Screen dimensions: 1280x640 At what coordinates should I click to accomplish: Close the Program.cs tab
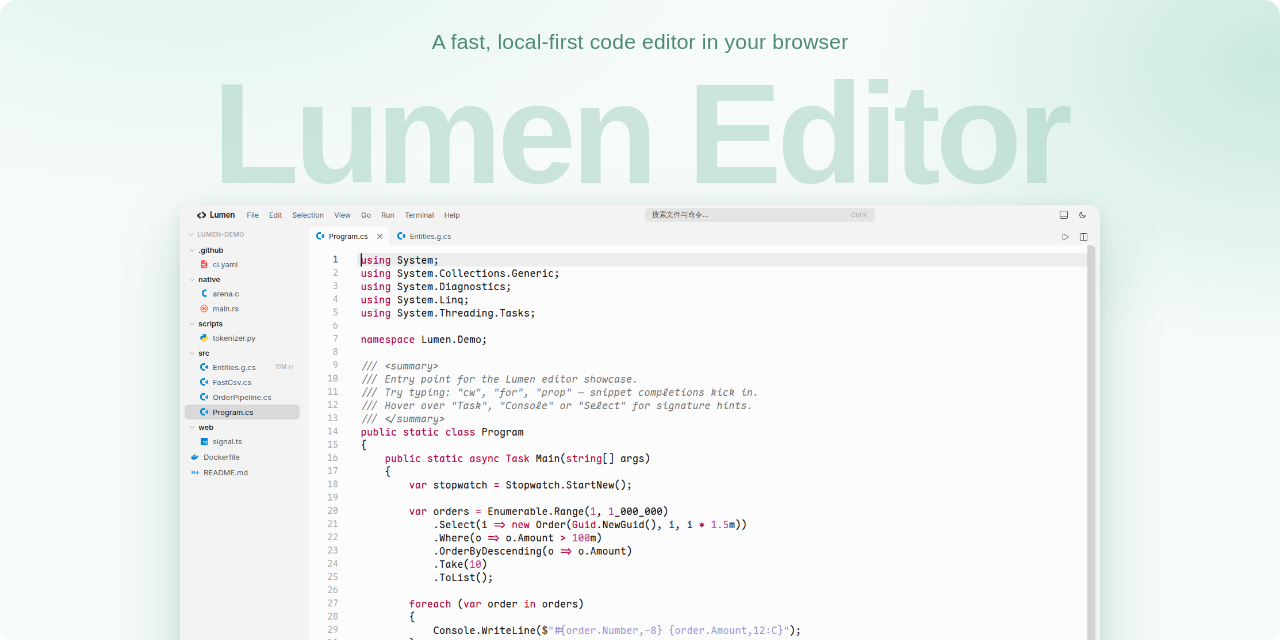pos(380,237)
